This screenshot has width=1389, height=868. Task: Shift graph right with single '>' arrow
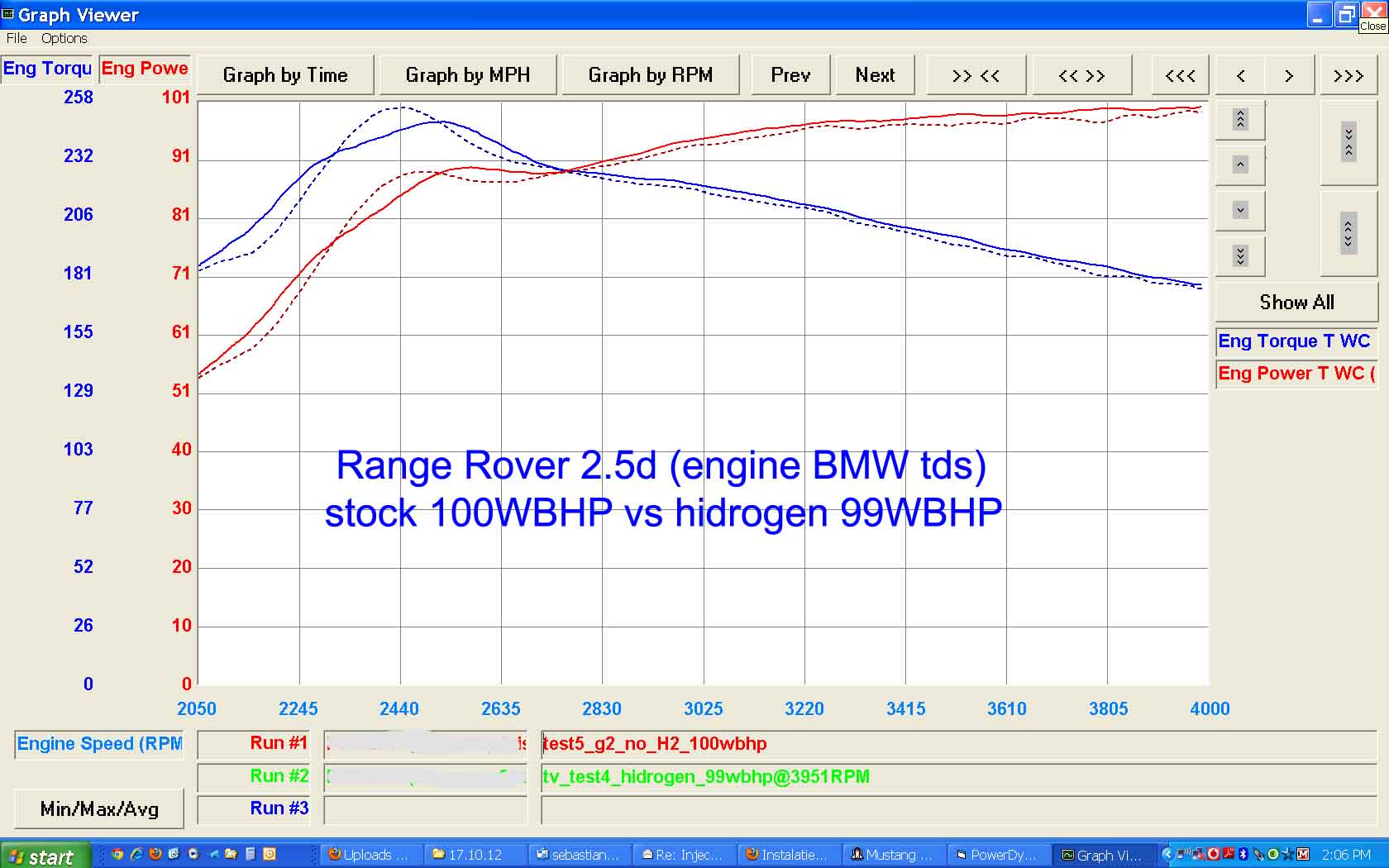1289,75
